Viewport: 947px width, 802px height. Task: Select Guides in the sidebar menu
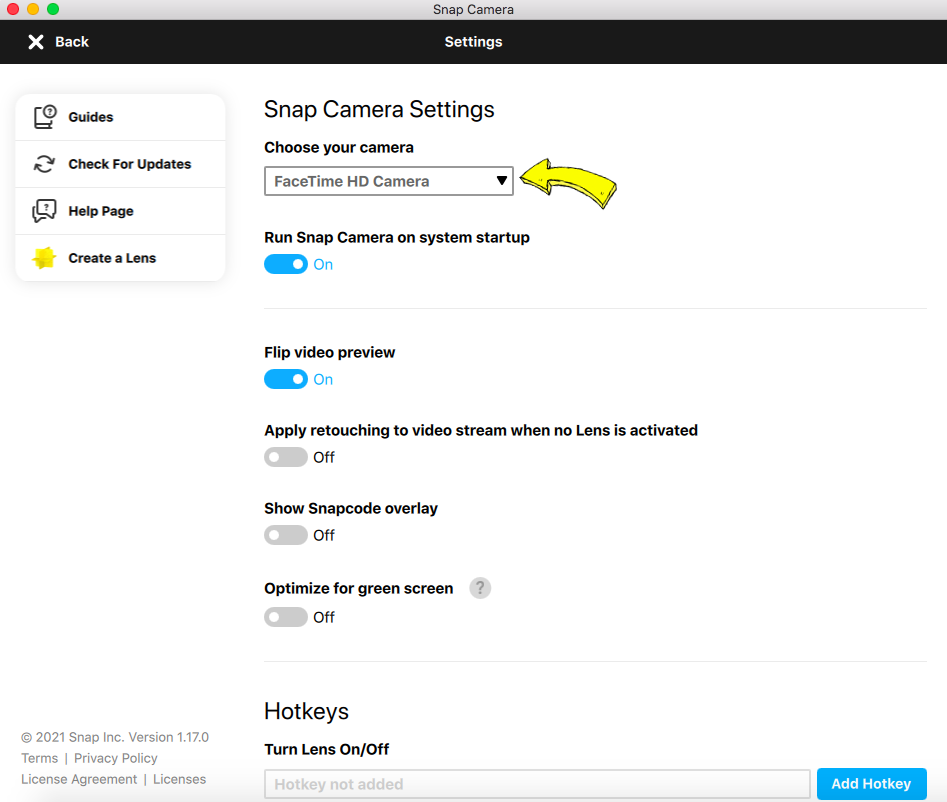pos(121,117)
